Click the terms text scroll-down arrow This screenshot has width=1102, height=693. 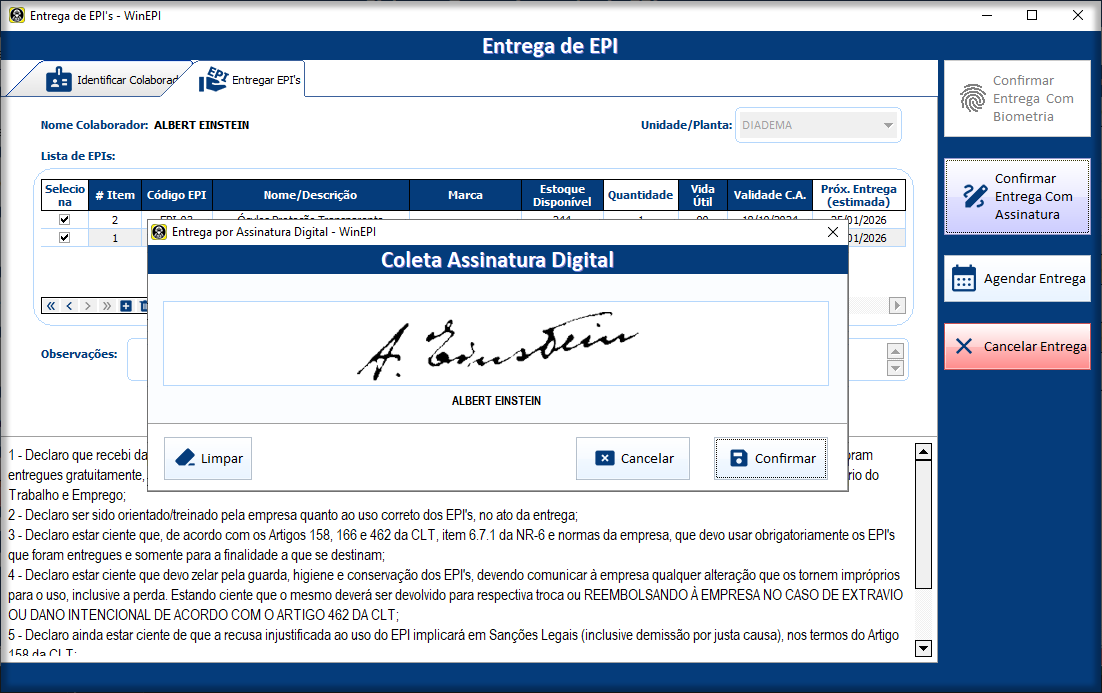click(923, 649)
